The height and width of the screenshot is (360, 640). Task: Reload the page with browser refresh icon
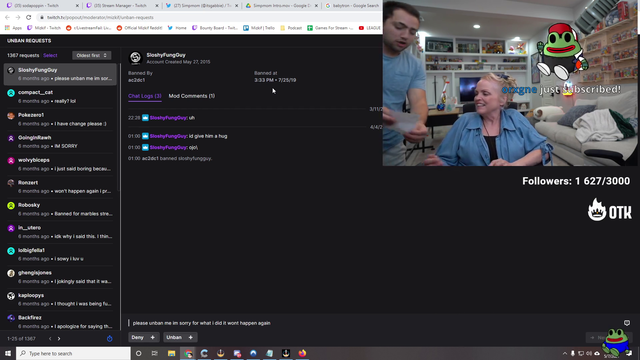(29, 17)
